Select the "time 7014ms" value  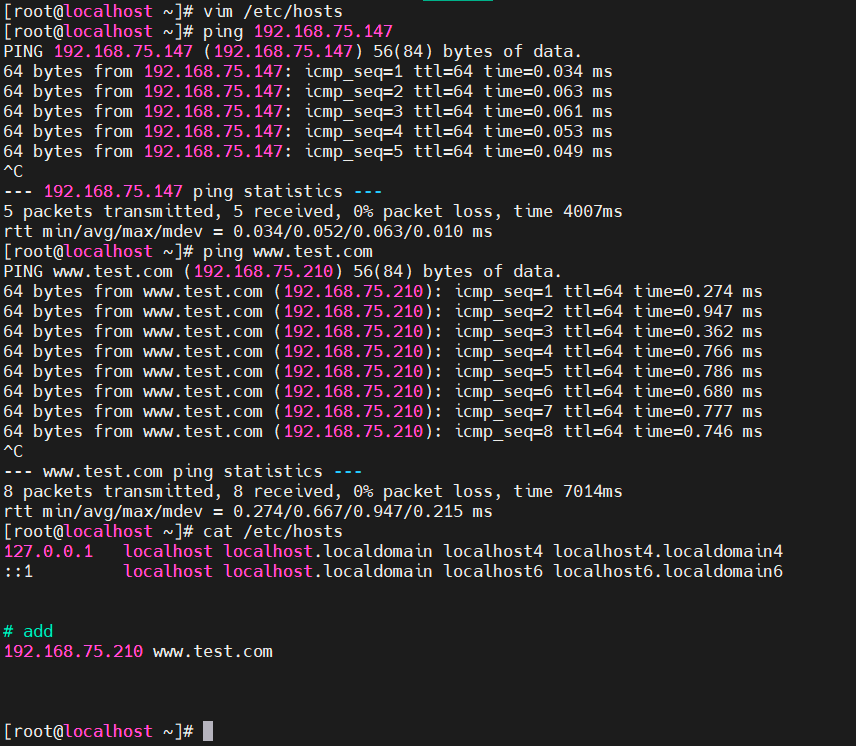tap(568, 492)
